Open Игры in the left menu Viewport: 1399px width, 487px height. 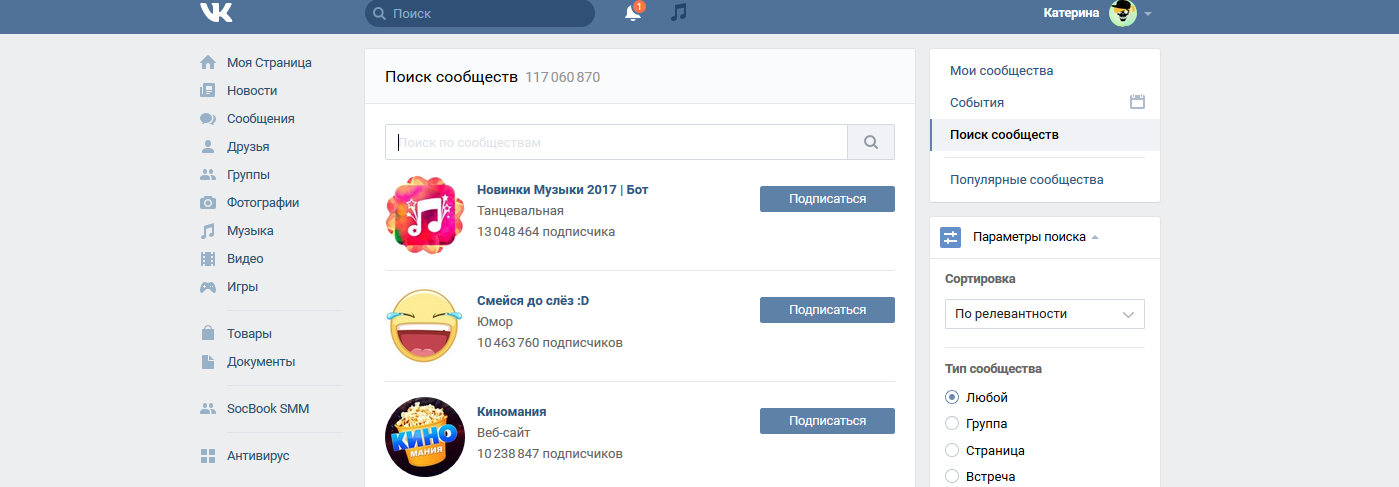(x=243, y=286)
